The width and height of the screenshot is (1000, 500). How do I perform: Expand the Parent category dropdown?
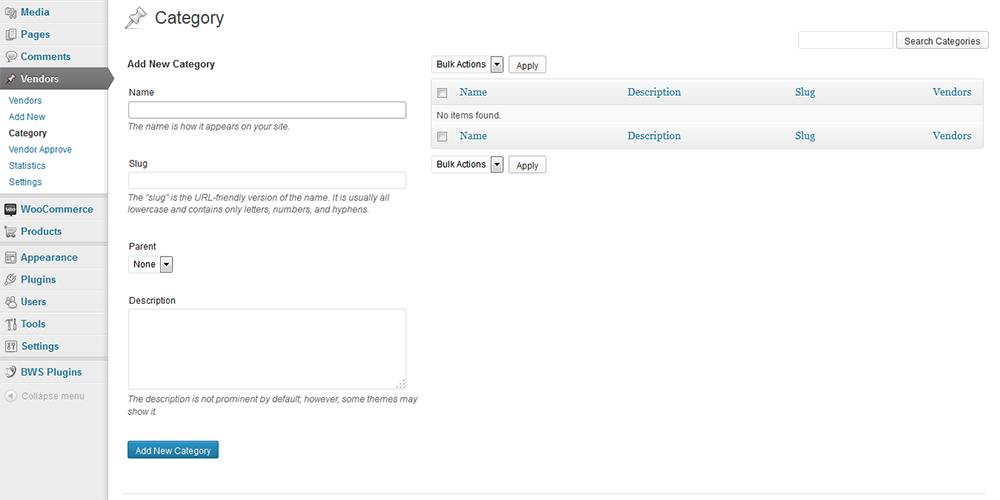tap(152, 265)
